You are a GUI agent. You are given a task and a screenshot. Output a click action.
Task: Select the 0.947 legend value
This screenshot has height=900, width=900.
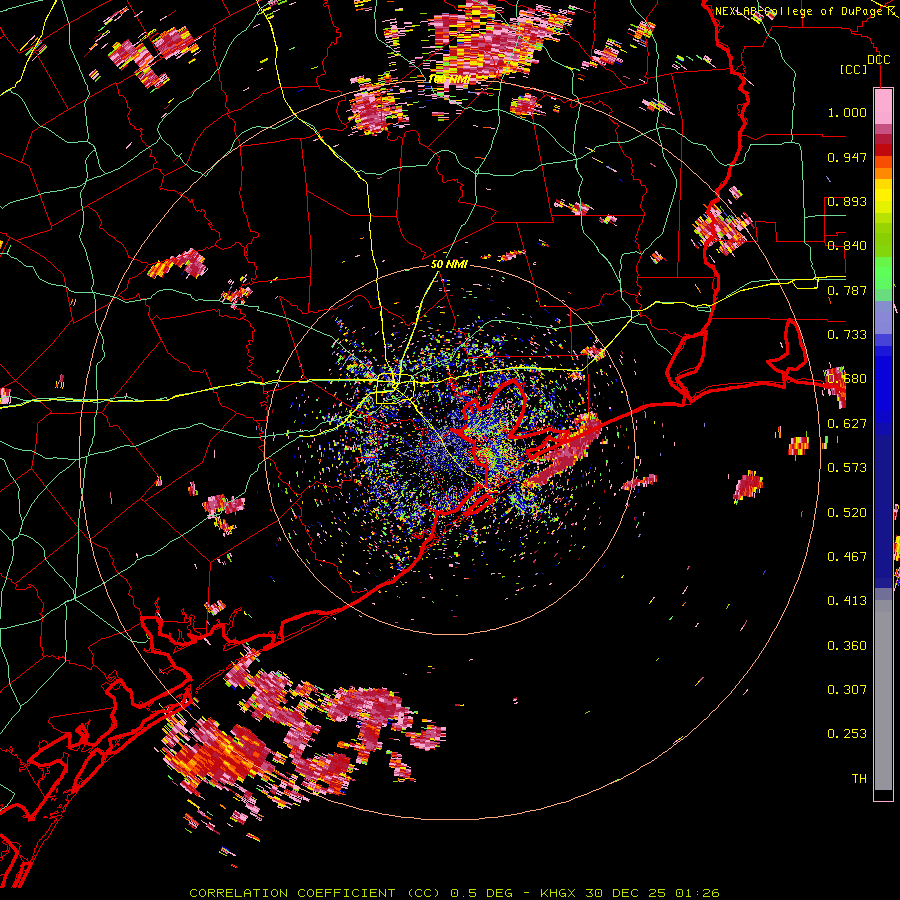tap(847, 157)
